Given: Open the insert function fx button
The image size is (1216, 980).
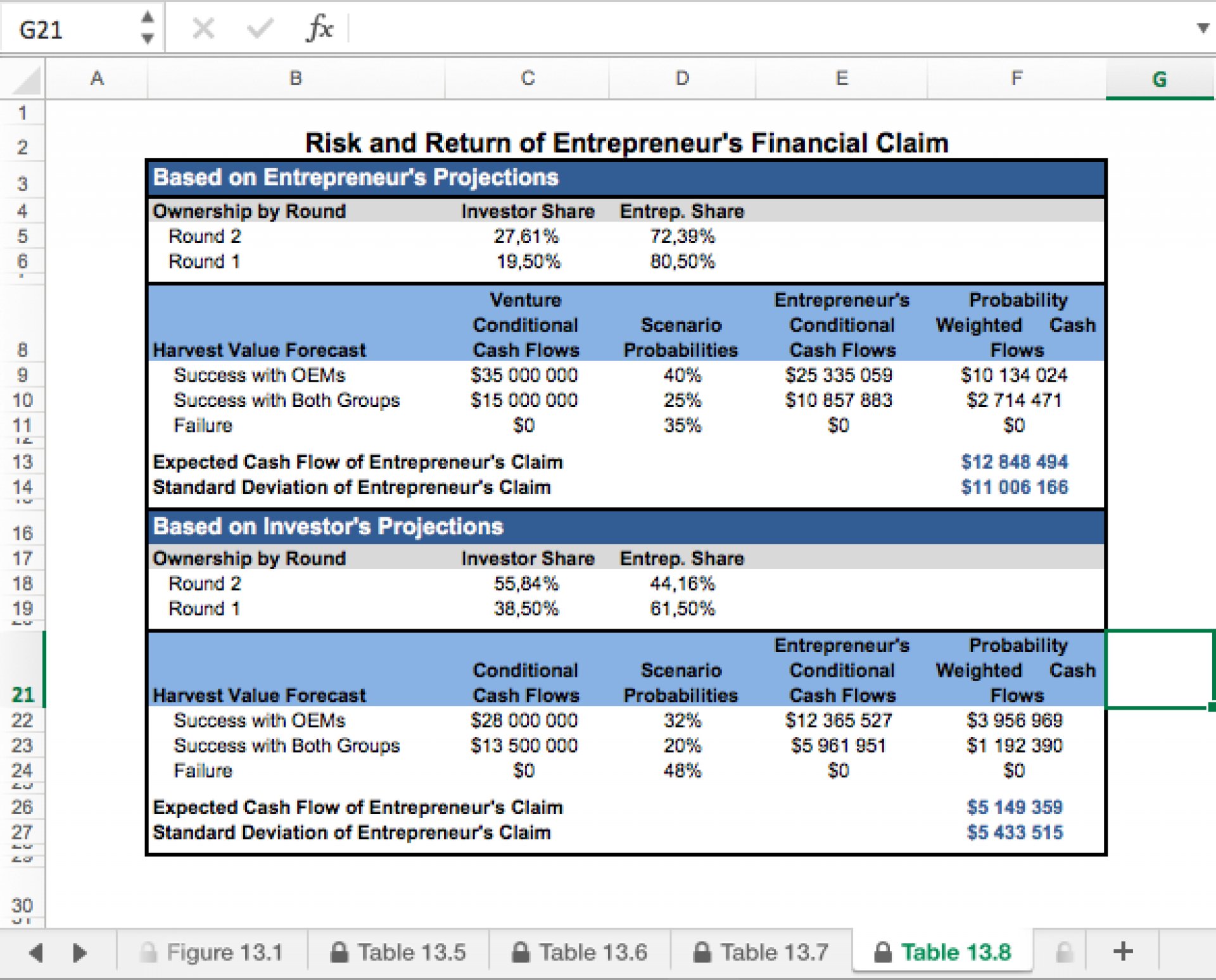Looking at the screenshot, I should click(319, 28).
